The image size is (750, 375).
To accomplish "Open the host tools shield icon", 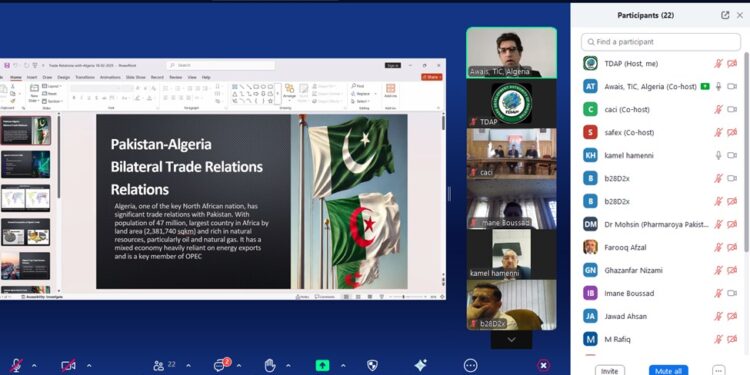I will pyautogui.click(x=372, y=366).
